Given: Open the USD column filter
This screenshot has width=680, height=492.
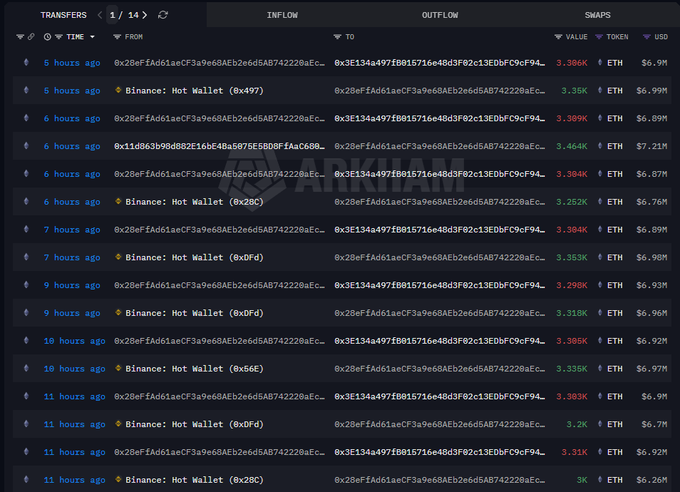Looking at the screenshot, I should coord(641,37).
